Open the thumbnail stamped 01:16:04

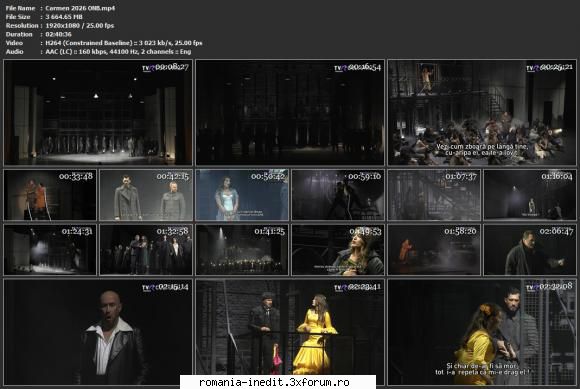coord(530,195)
